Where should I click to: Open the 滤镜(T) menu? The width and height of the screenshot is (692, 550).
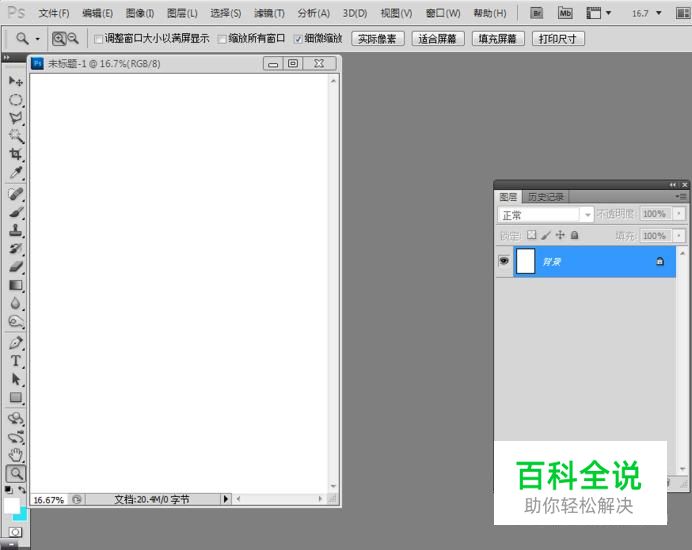coord(269,13)
